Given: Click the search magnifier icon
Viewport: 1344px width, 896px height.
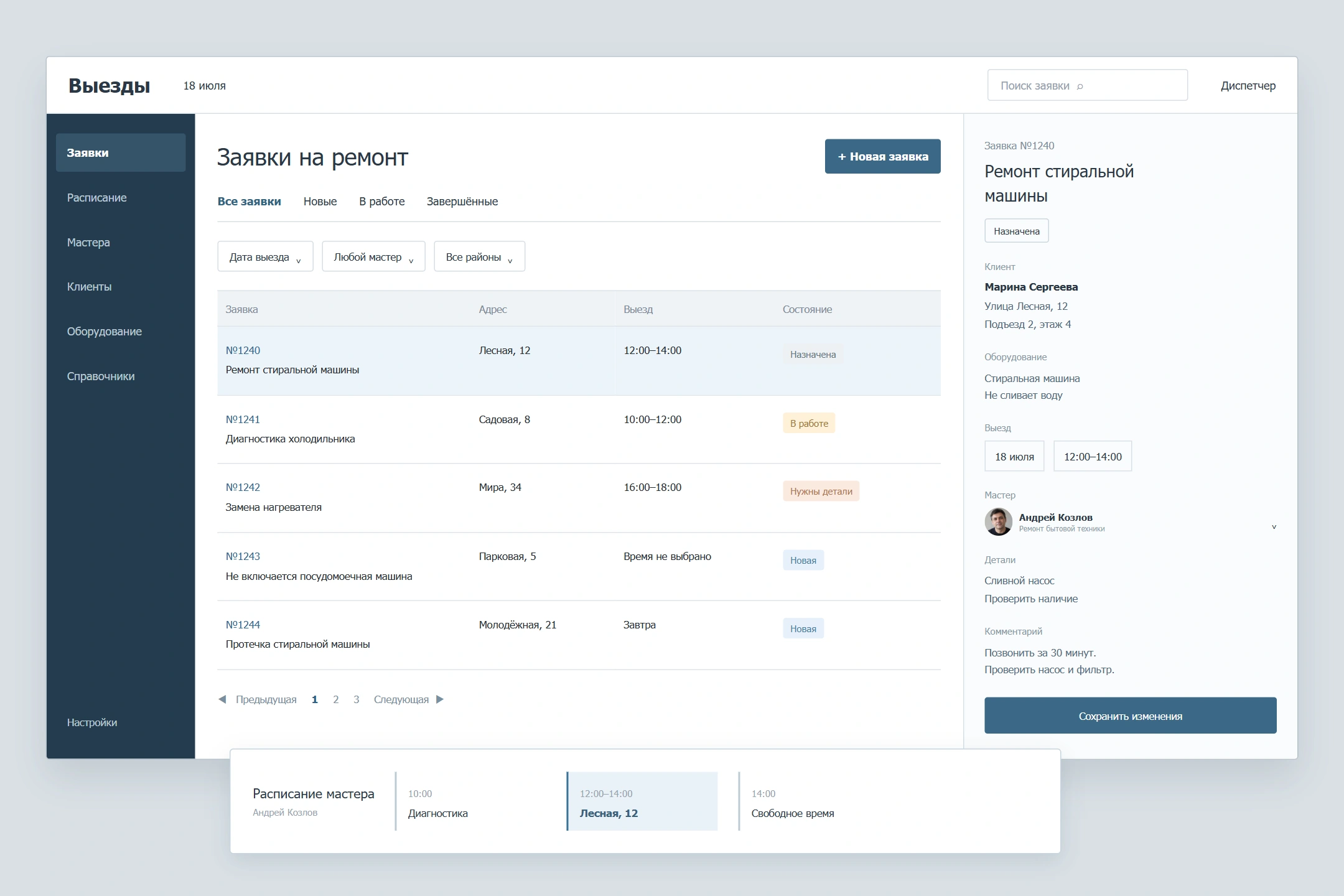Looking at the screenshot, I should coord(1080,86).
